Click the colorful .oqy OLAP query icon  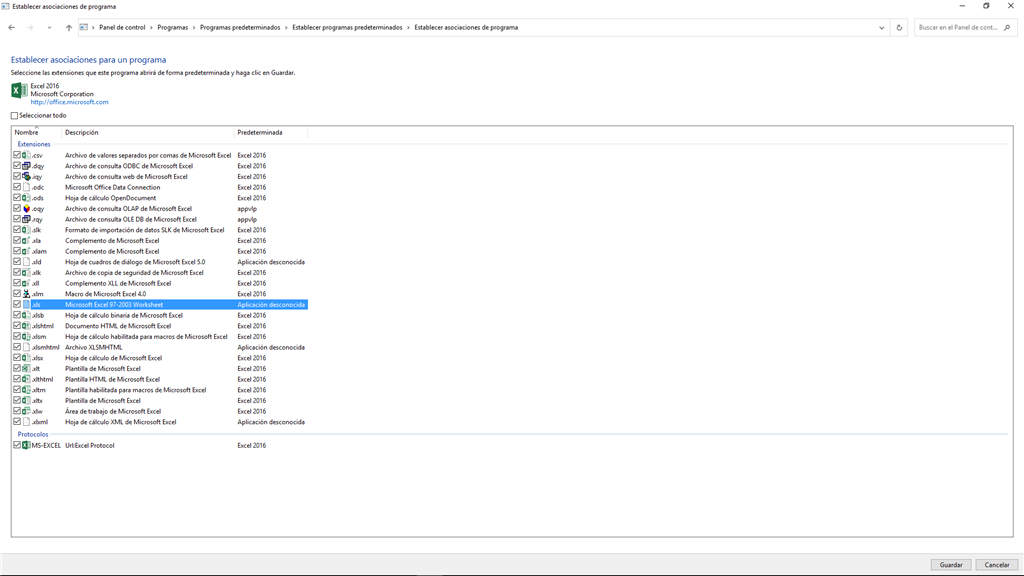pos(26,208)
